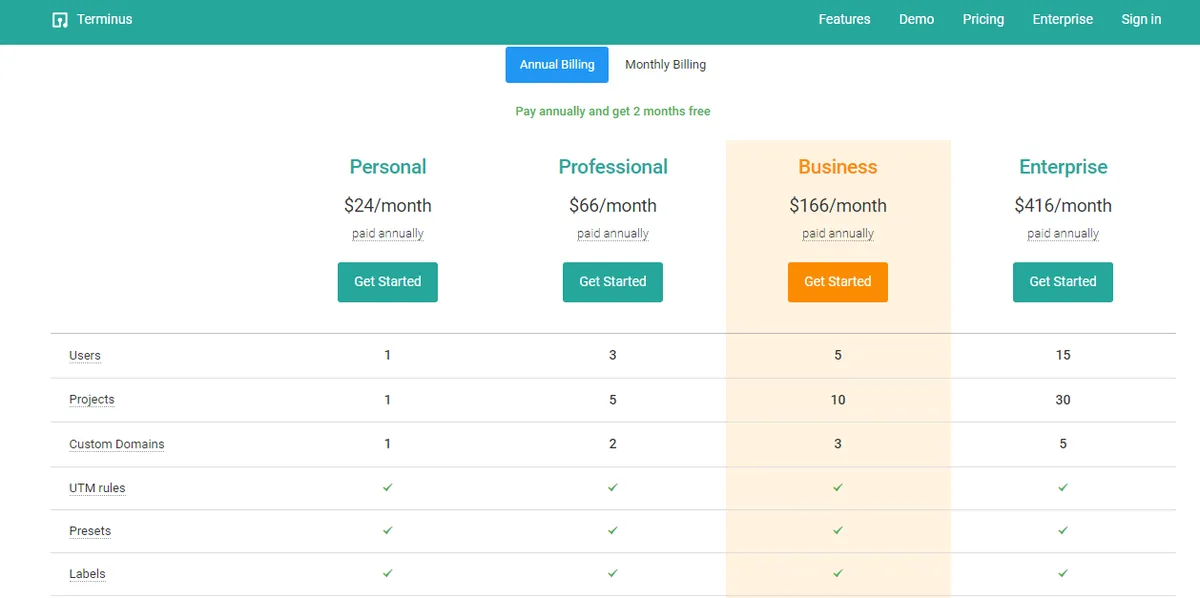Get Started with the Business plan

(838, 282)
